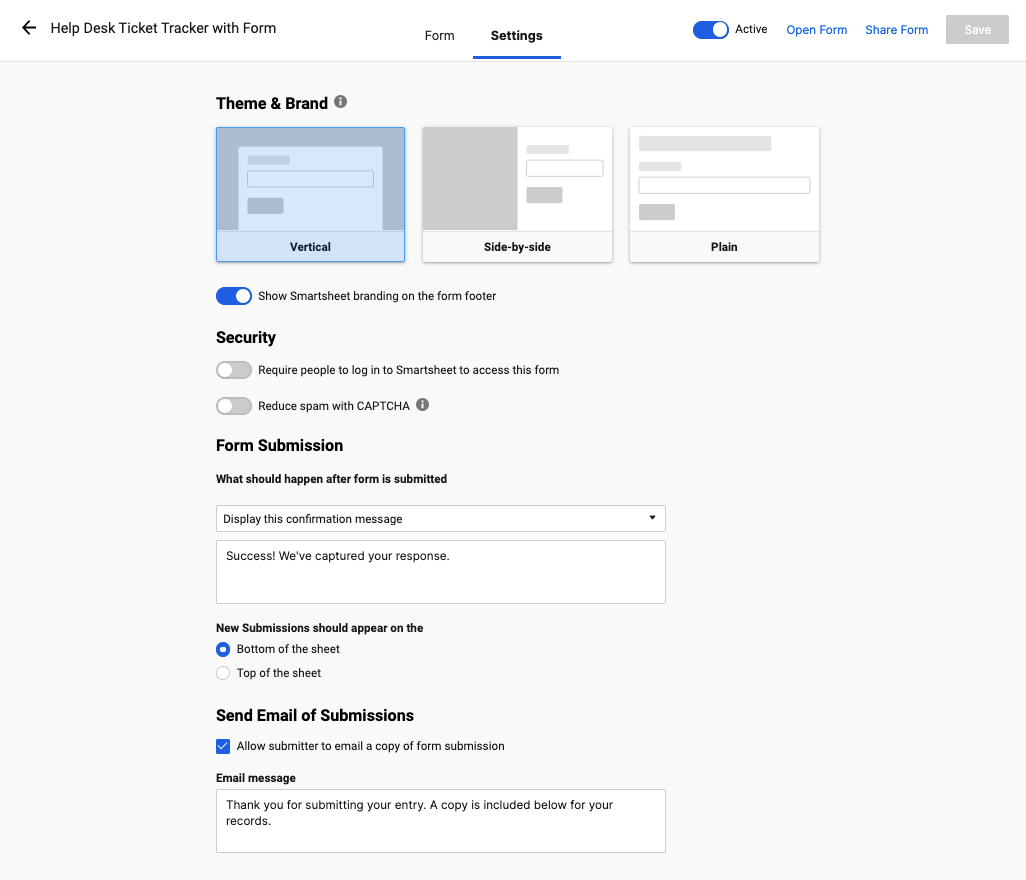Click the Open Form link
The height and width of the screenshot is (880, 1026).
pos(816,30)
